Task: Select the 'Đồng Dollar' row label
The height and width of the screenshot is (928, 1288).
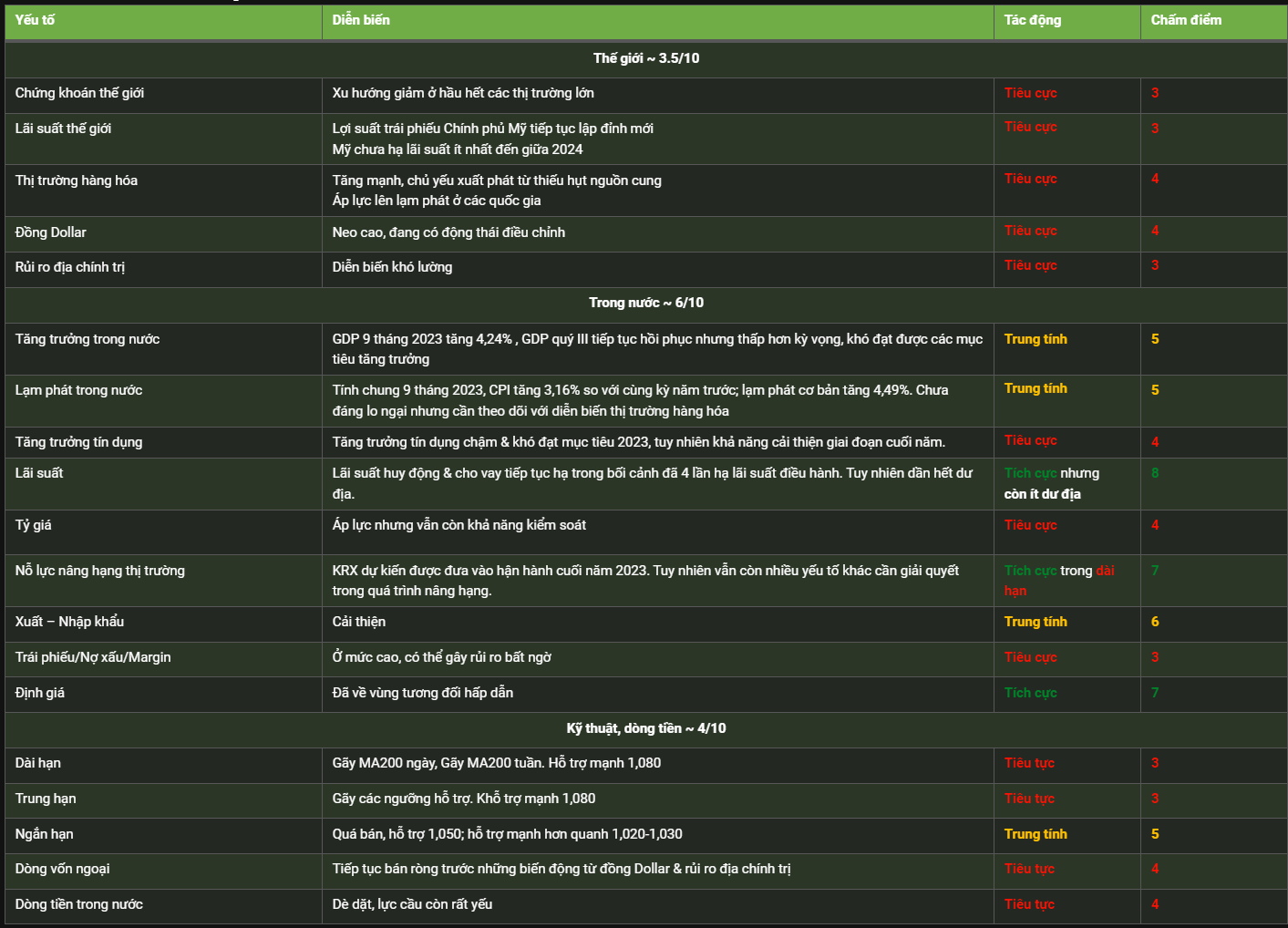Action: pos(51,232)
